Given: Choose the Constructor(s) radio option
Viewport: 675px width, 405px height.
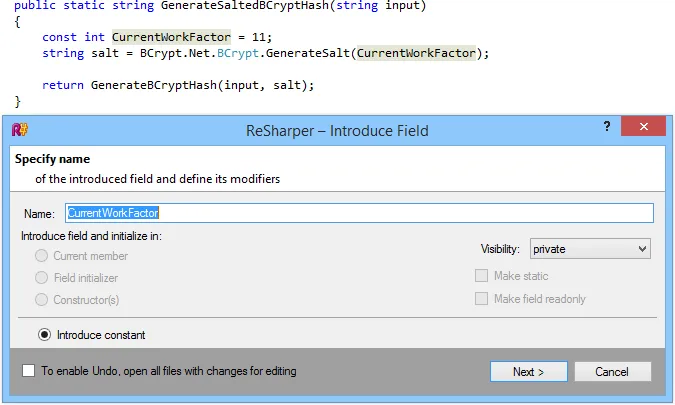Looking at the screenshot, I should 42,300.
